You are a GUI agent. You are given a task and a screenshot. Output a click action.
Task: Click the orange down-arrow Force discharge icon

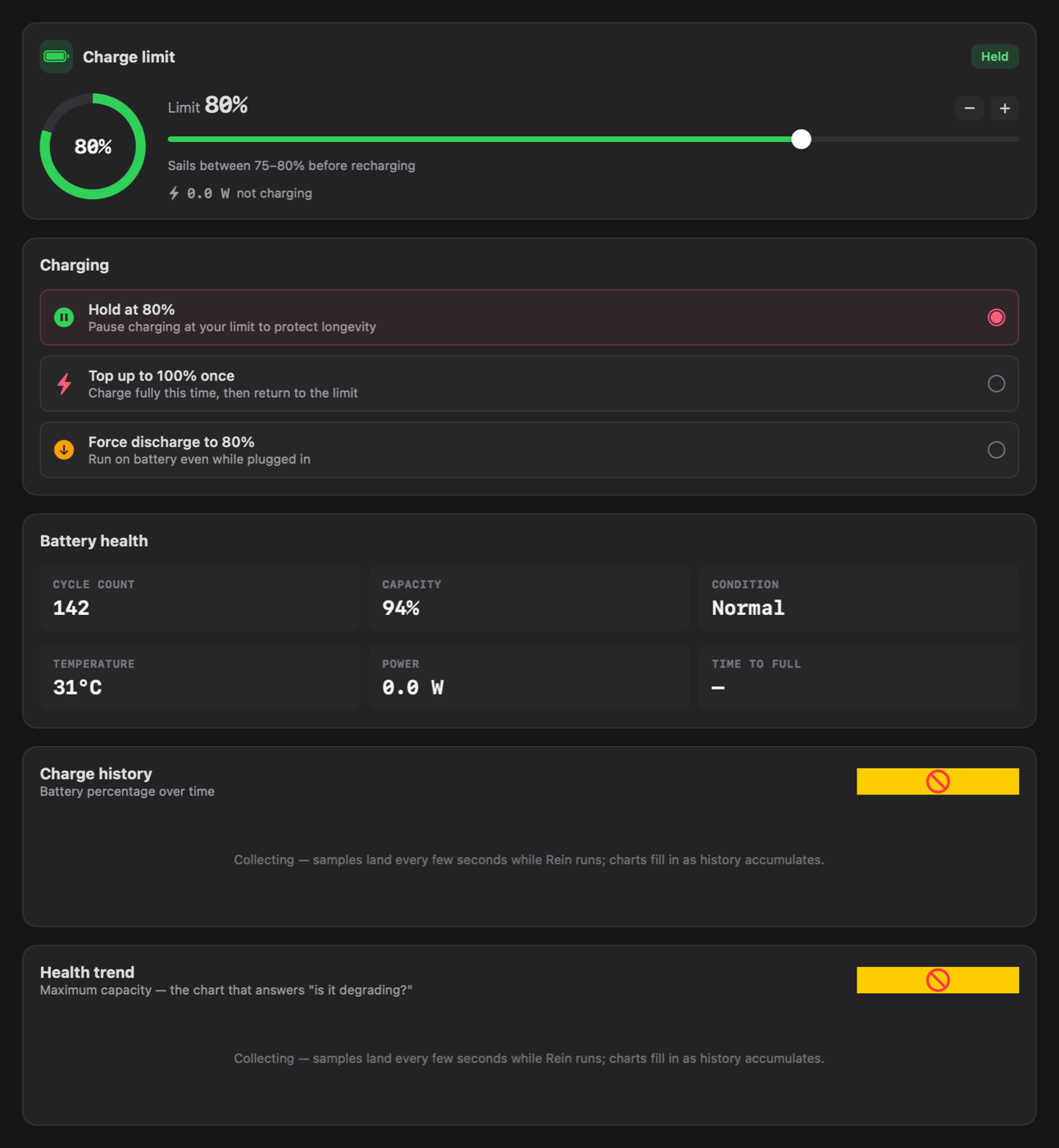(64, 450)
